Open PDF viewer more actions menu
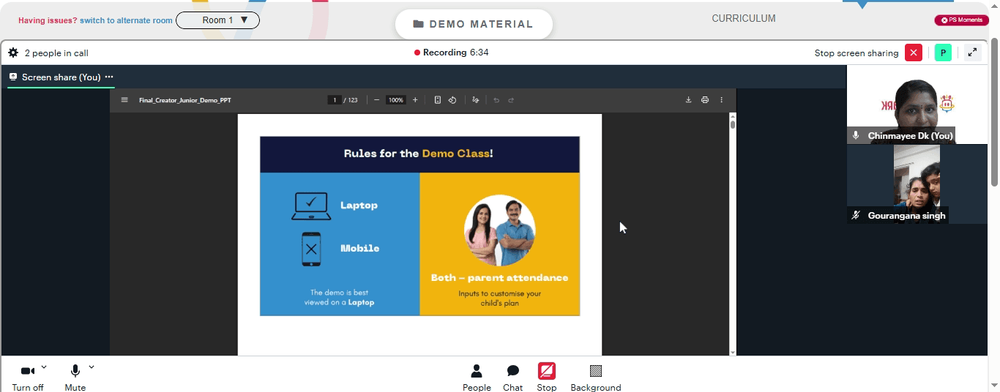 click(x=721, y=100)
